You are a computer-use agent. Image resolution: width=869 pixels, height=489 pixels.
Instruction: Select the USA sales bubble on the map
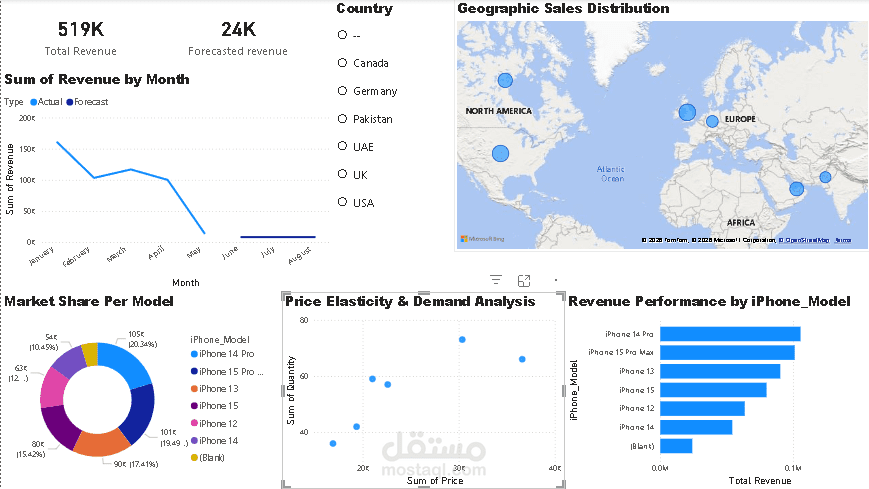point(500,153)
